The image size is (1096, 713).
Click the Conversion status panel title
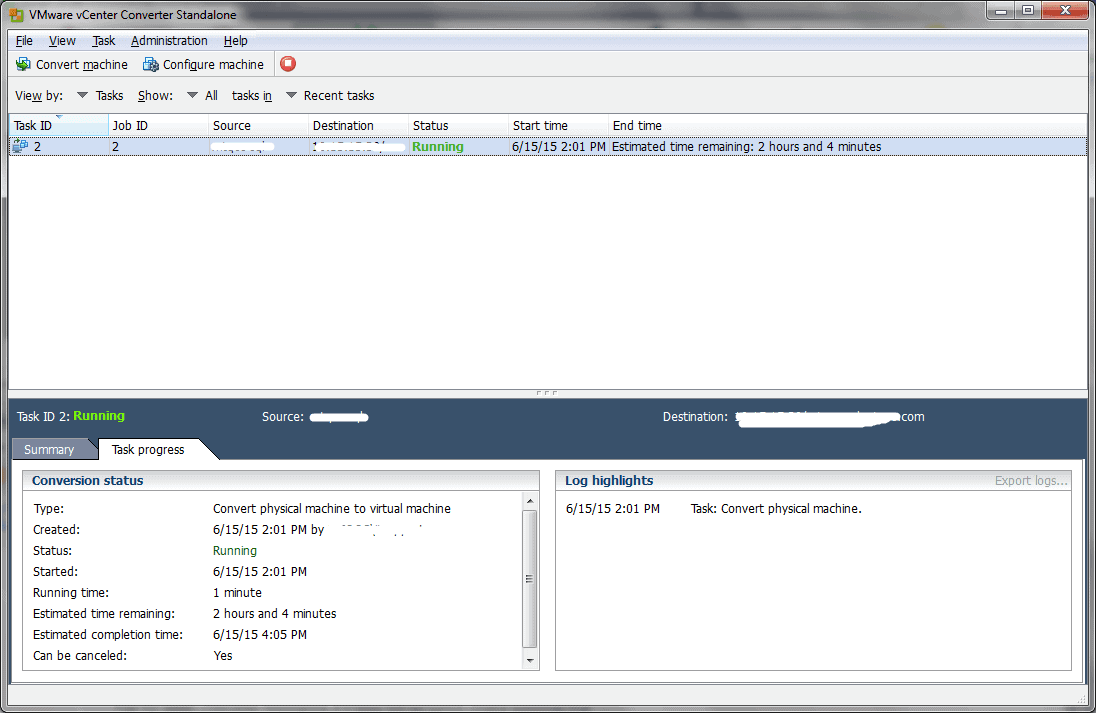(x=87, y=480)
